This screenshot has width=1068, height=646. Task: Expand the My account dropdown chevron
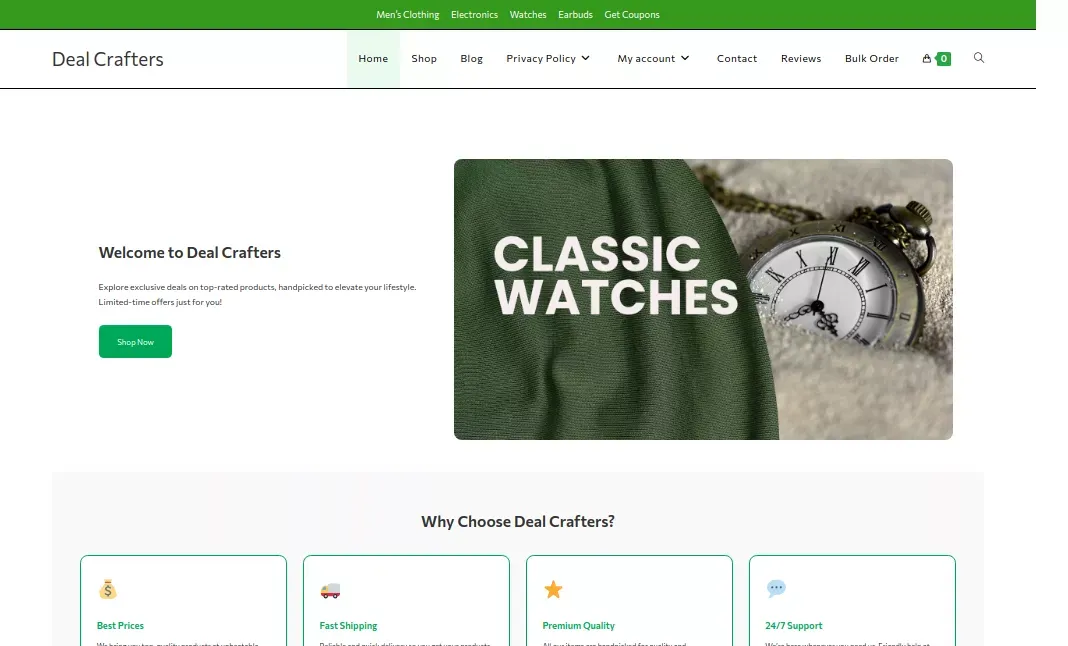(x=685, y=59)
